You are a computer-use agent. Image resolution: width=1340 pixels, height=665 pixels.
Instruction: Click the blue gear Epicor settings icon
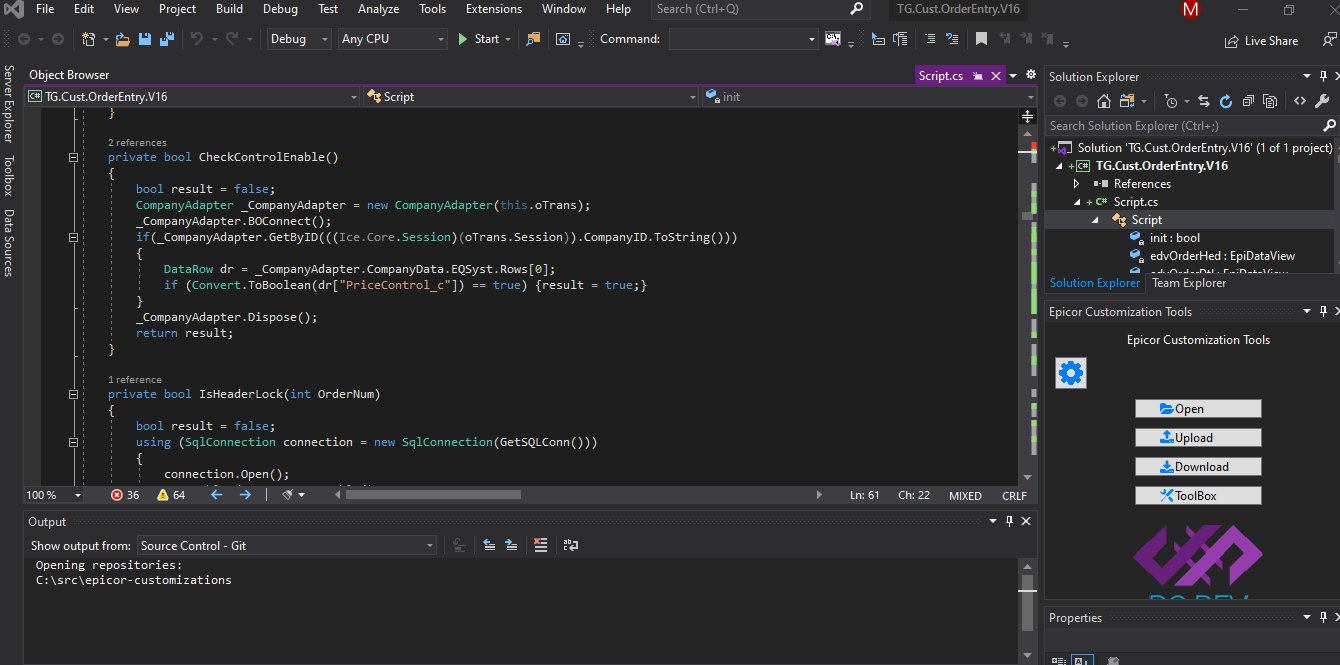click(x=1071, y=374)
